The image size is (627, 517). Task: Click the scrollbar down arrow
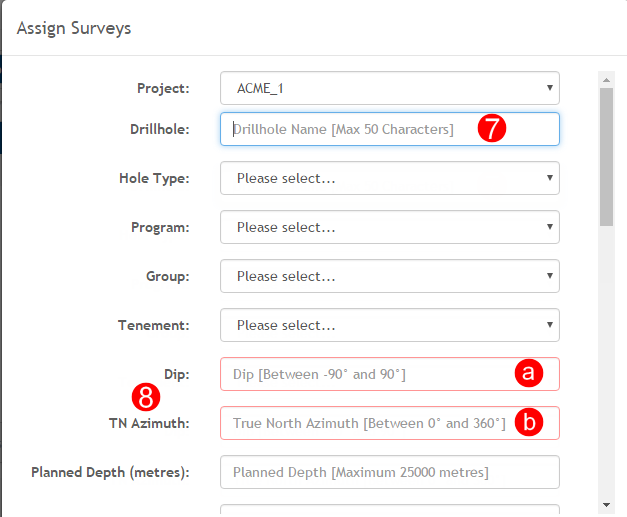click(x=606, y=505)
